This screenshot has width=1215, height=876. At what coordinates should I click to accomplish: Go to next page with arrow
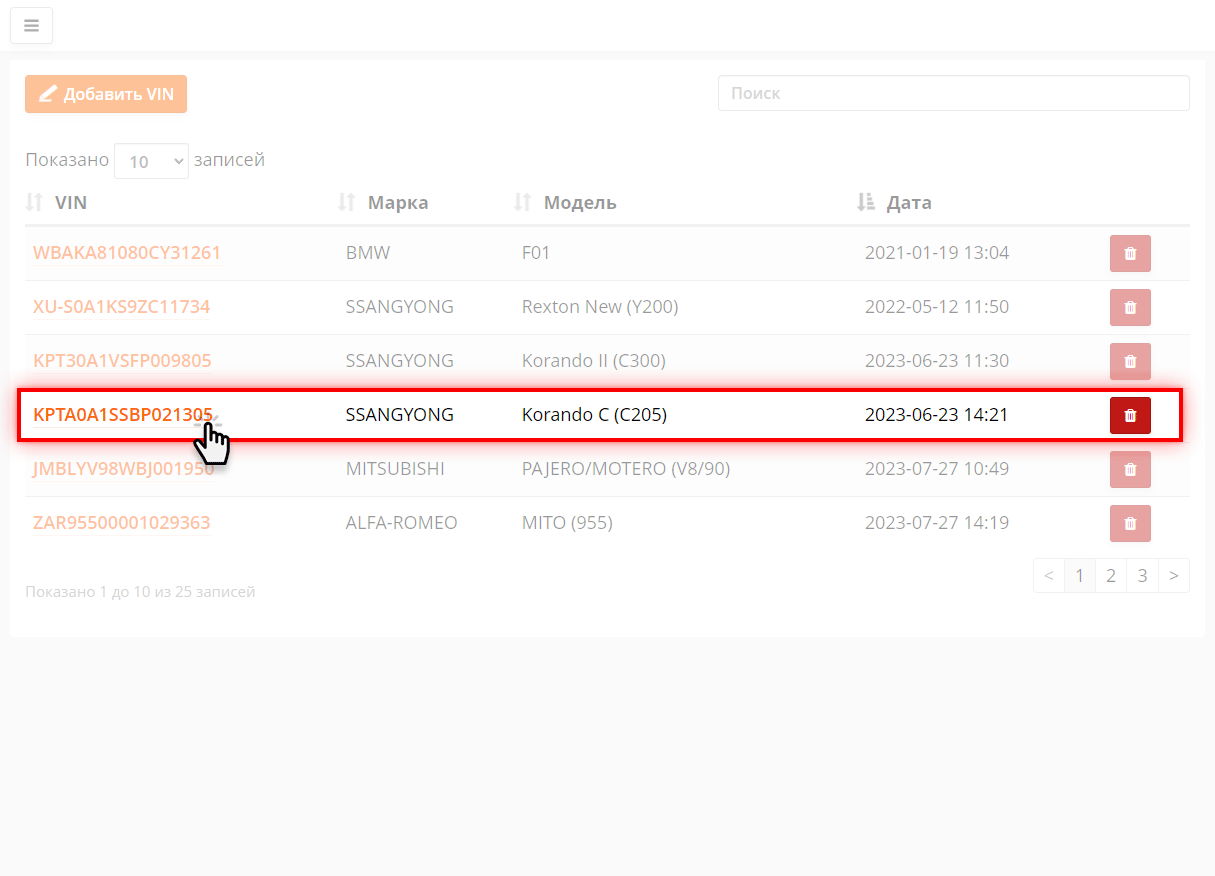point(1174,576)
